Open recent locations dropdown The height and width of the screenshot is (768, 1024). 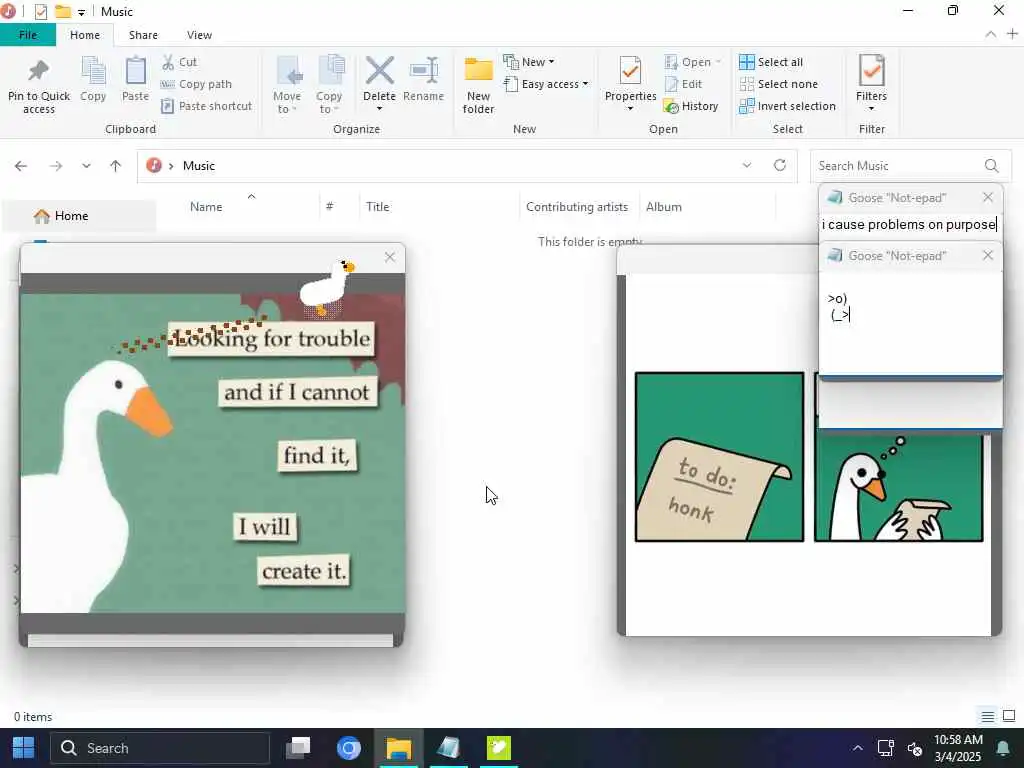tap(86, 166)
